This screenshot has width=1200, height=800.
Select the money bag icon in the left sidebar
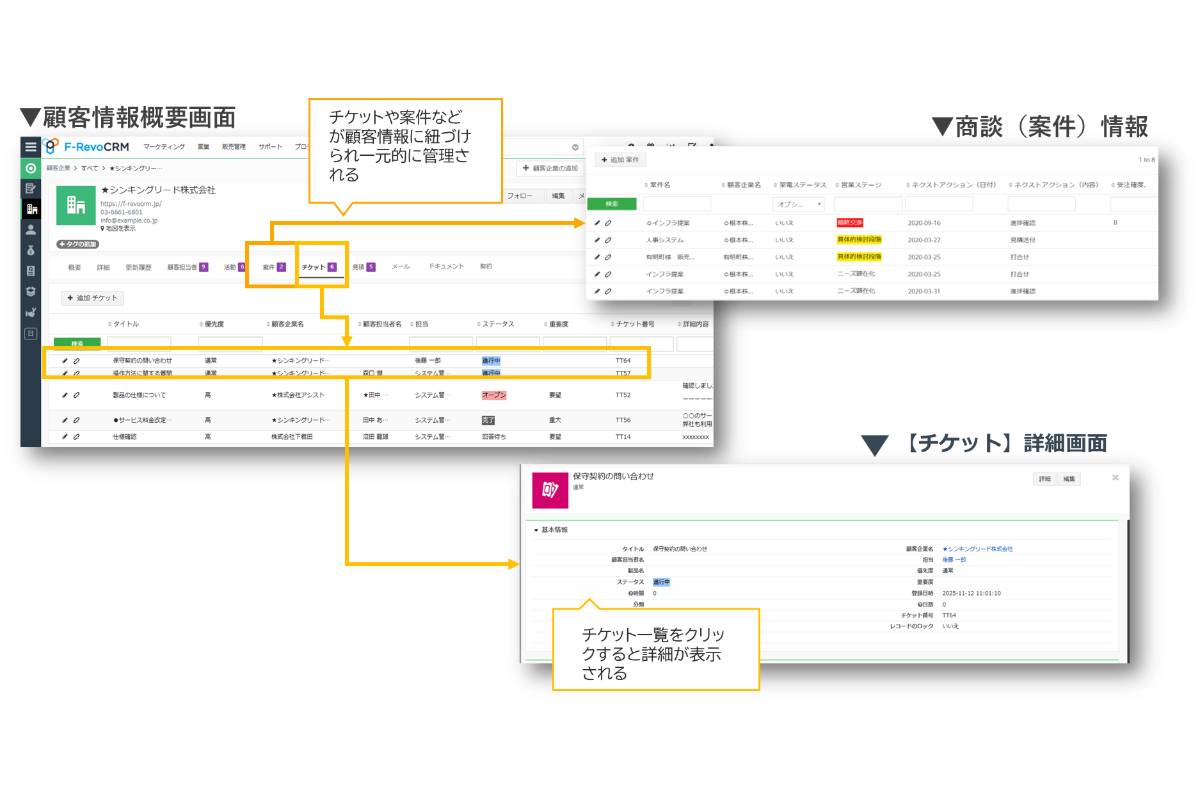pos(31,251)
